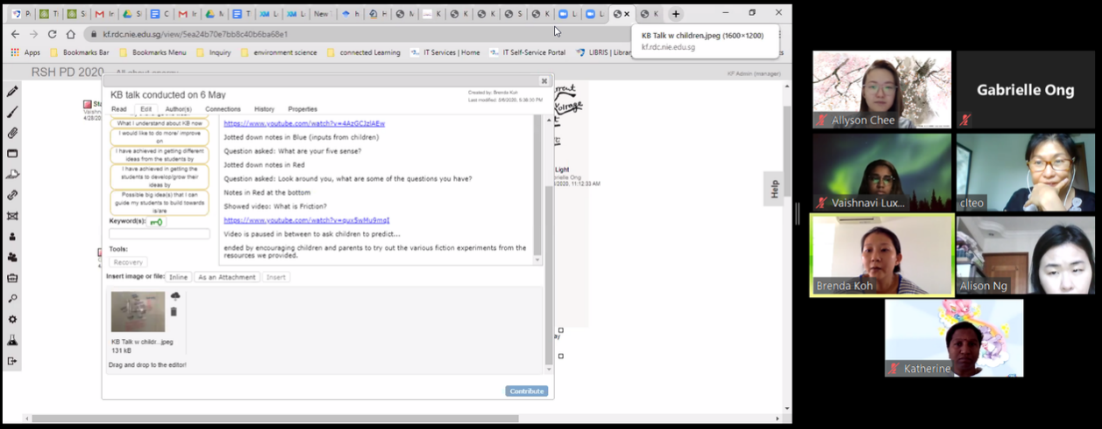Delete the attached image with trash icon
The height and width of the screenshot is (429, 1102).
tap(174, 312)
